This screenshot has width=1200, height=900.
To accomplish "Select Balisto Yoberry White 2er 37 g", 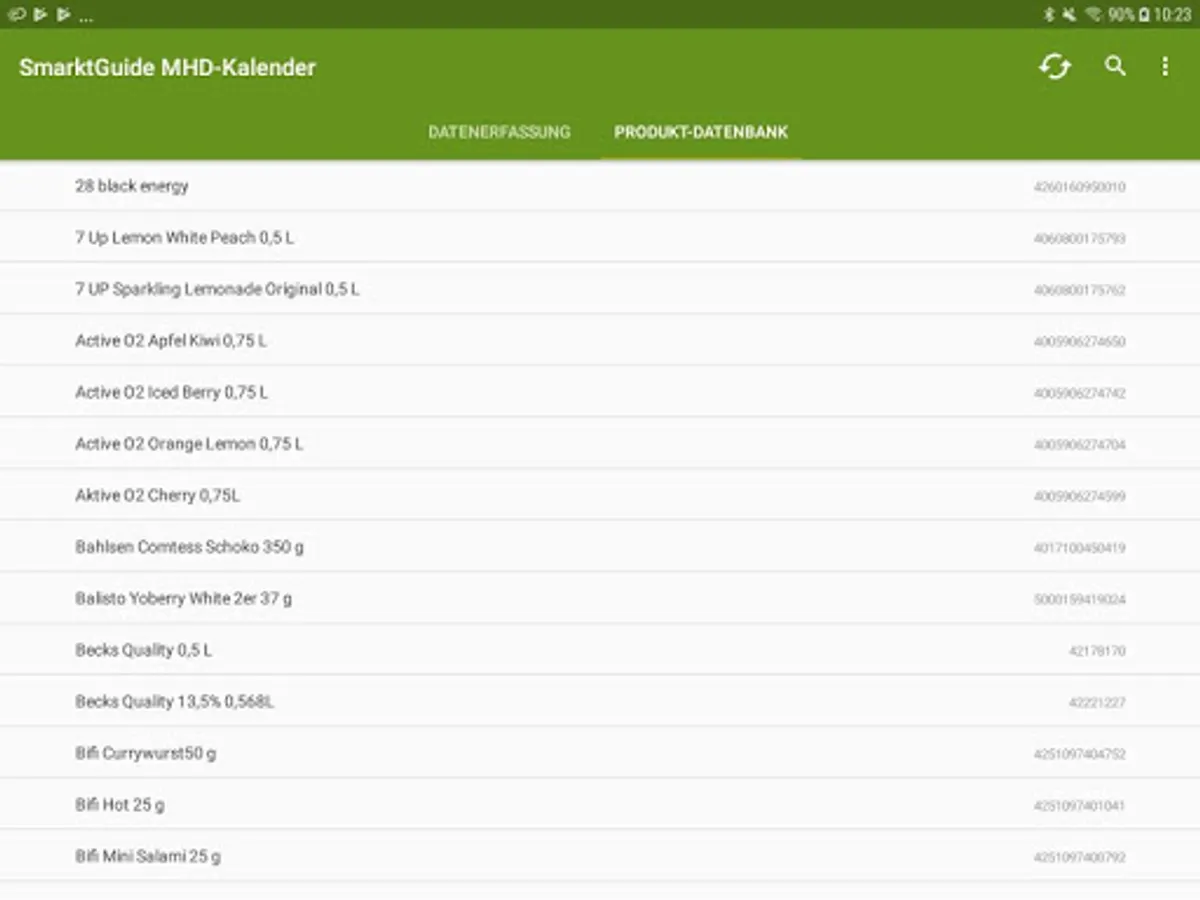I will (600, 599).
